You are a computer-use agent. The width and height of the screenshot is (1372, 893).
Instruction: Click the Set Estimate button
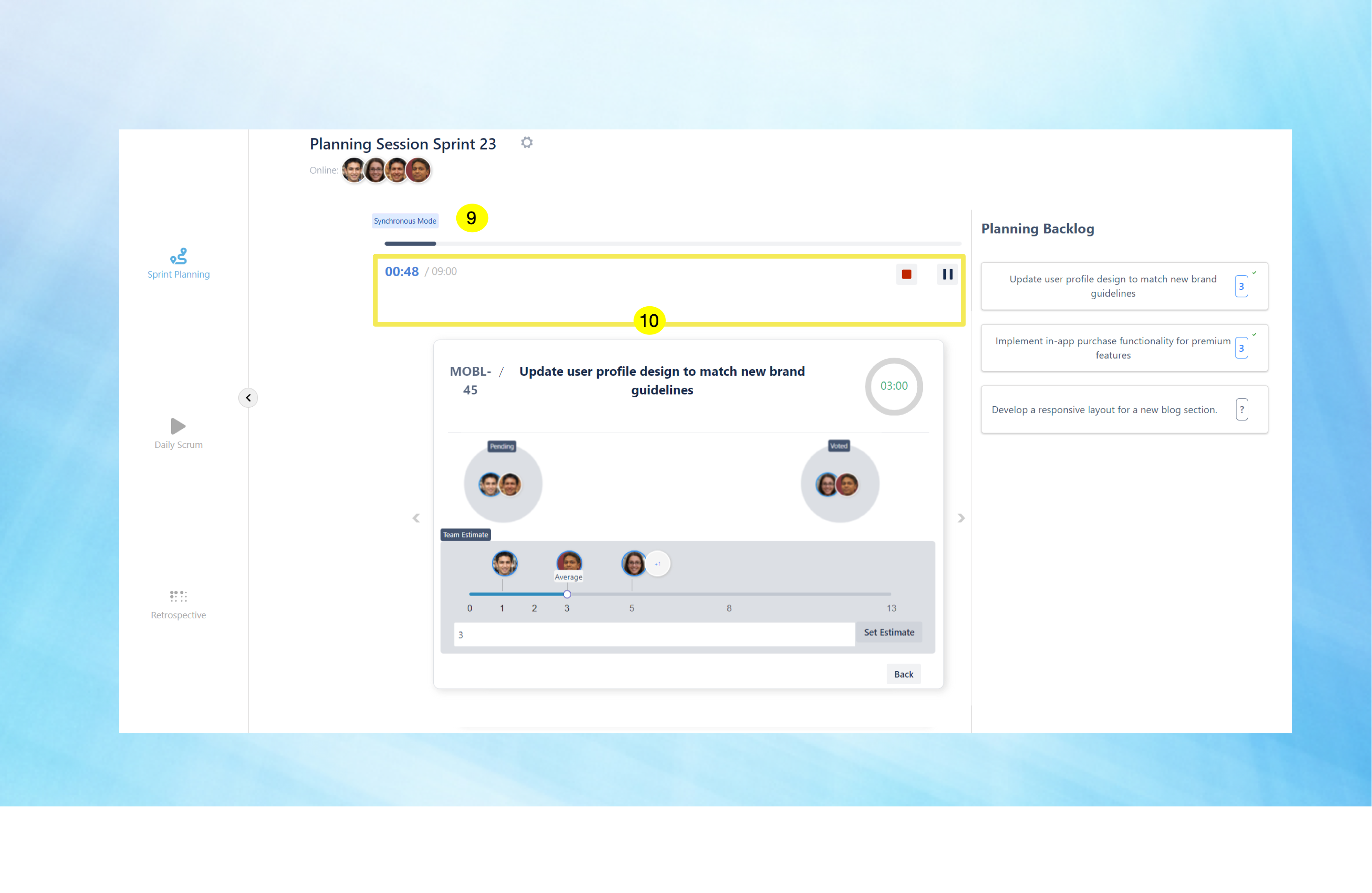(889, 632)
